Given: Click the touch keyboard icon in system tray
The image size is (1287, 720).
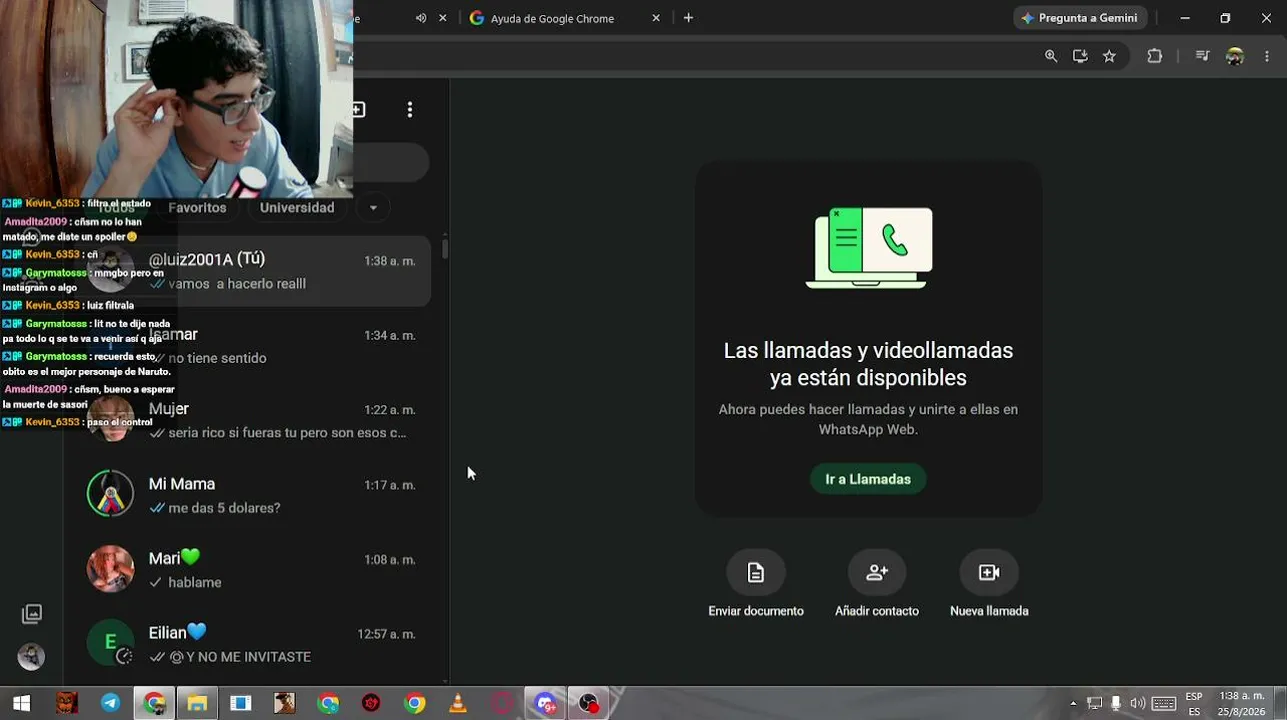Looking at the screenshot, I should [x=1163, y=703].
